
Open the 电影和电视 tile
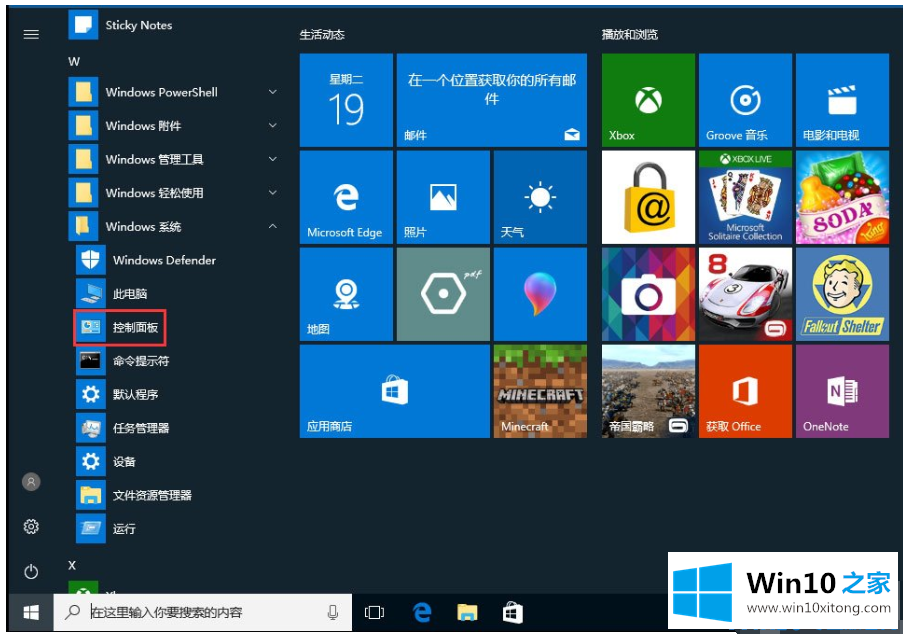[843, 100]
